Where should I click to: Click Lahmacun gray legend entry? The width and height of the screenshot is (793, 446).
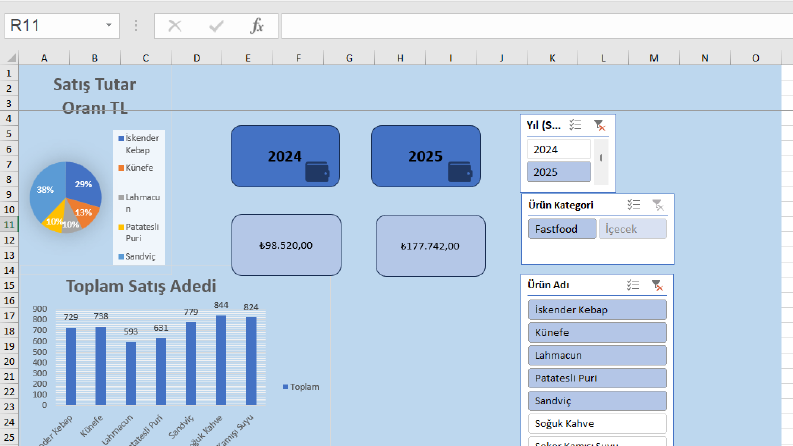(x=139, y=203)
